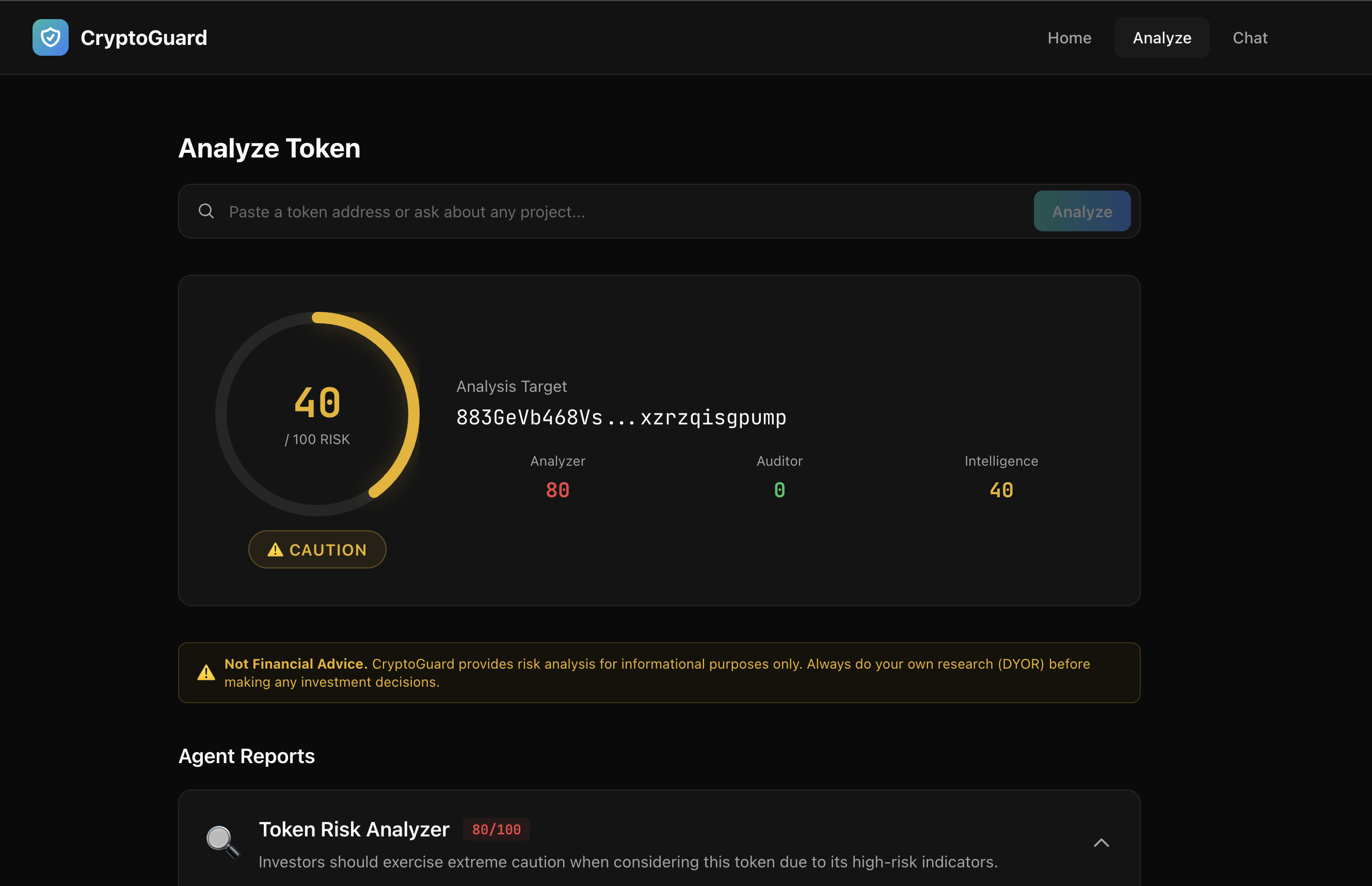Click the Analysis Target label
The image size is (1372, 886).
[512, 387]
